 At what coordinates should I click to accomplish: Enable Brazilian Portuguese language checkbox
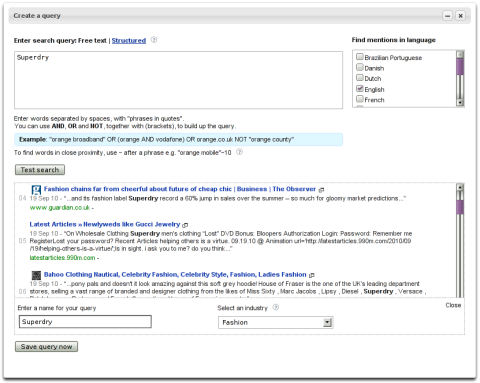[x=359, y=57]
